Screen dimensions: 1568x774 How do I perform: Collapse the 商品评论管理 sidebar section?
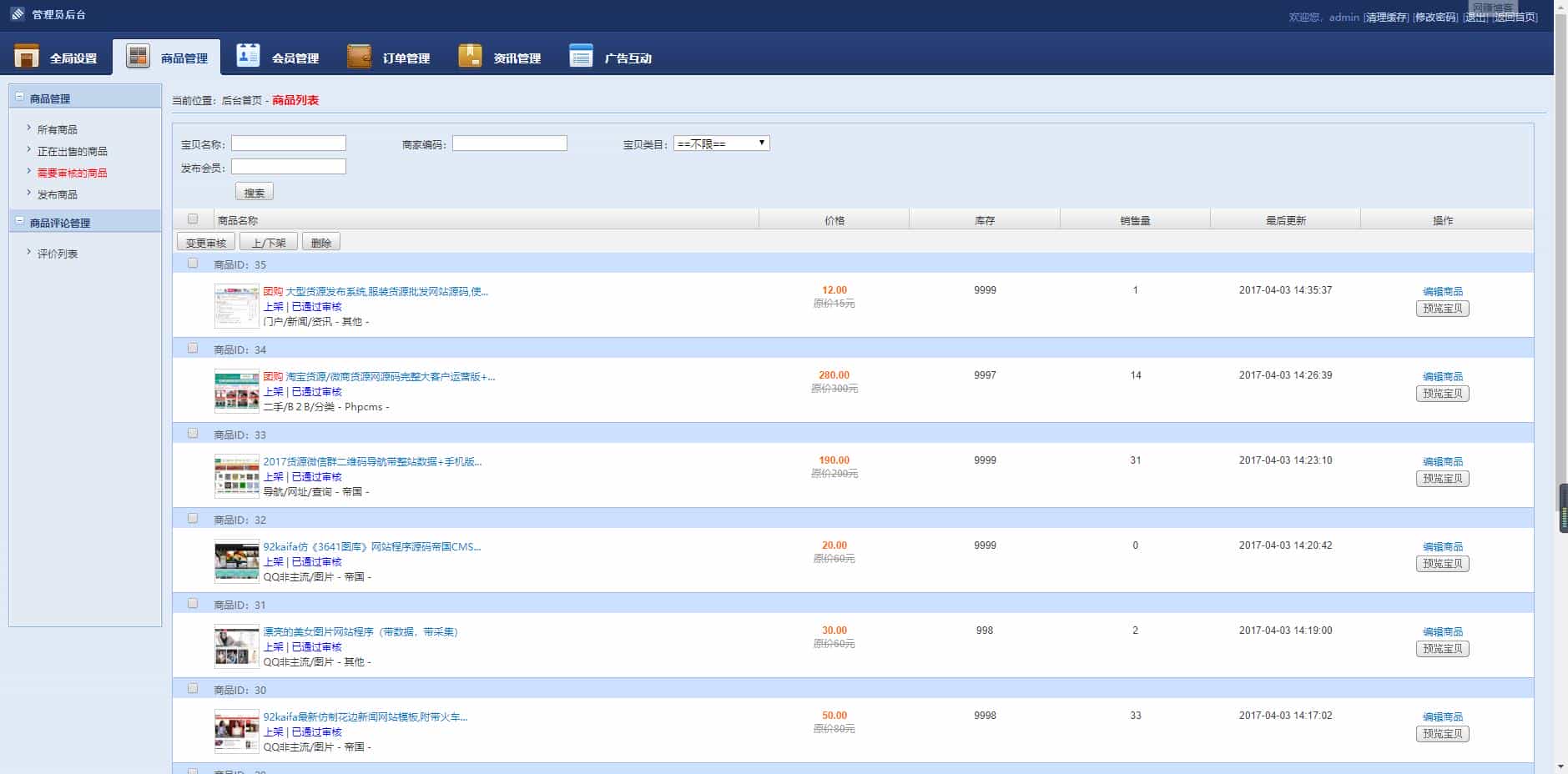tap(20, 222)
